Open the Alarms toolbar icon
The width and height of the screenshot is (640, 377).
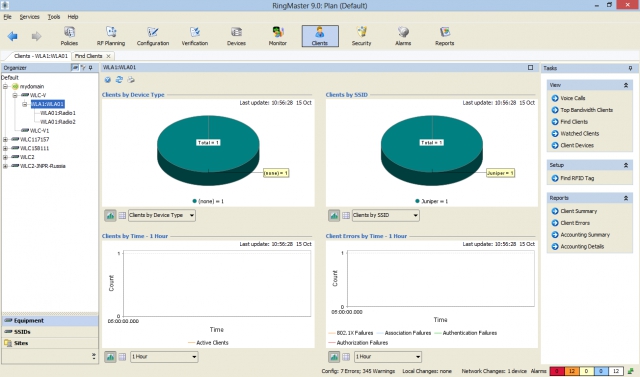tap(403, 36)
